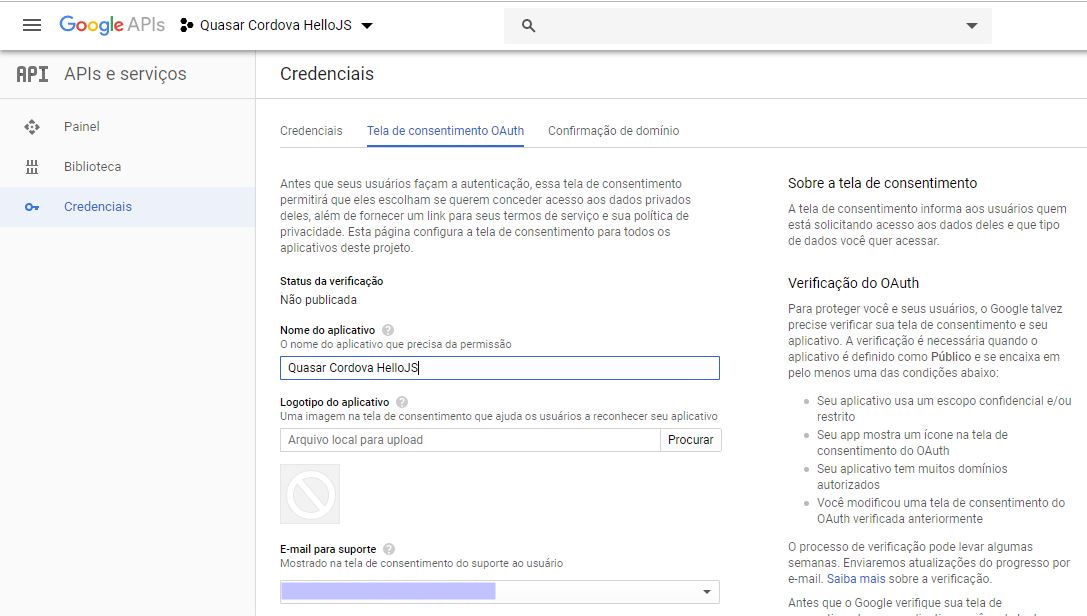Image resolution: width=1087 pixels, height=616 pixels.
Task: Click the search magnifier icon
Action: tap(529, 26)
